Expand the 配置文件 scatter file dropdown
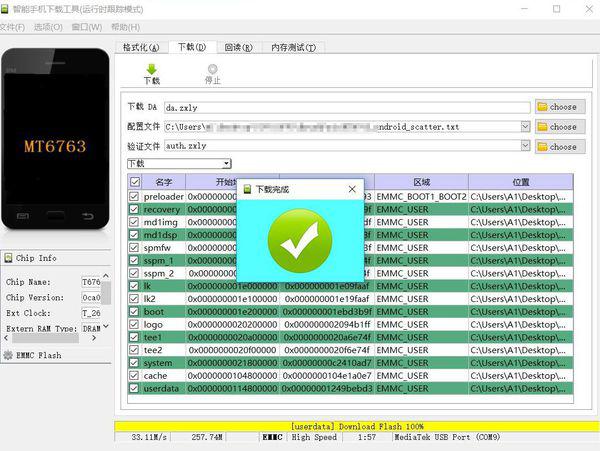This screenshot has width=600, height=451. (525, 127)
